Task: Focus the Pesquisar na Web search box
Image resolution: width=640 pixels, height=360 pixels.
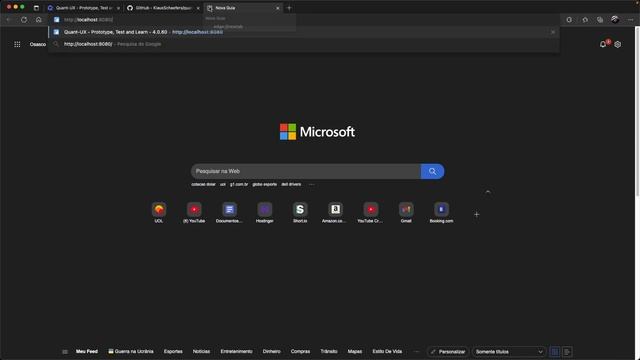Action: (x=306, y=171)
